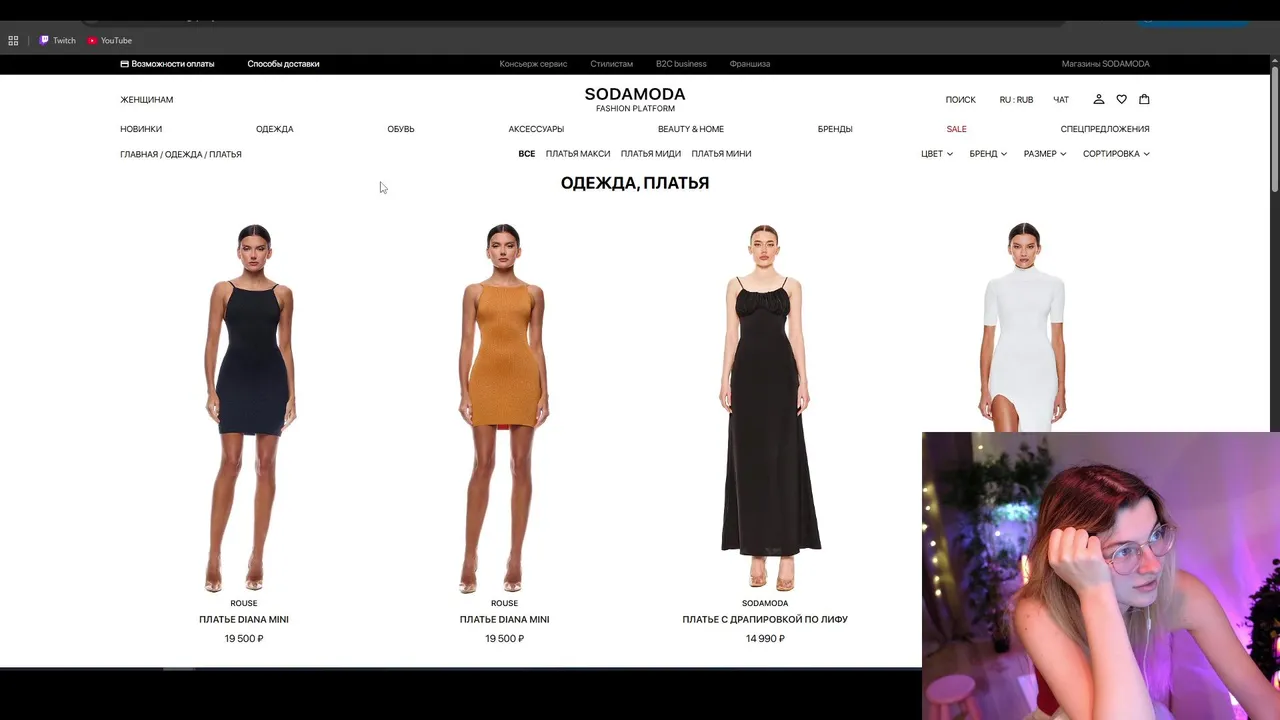Screen dimensions: 1280x720
Task: Go to ГЛАВНАЯ in breadcrumb
Action: click(x=139, y=155)
